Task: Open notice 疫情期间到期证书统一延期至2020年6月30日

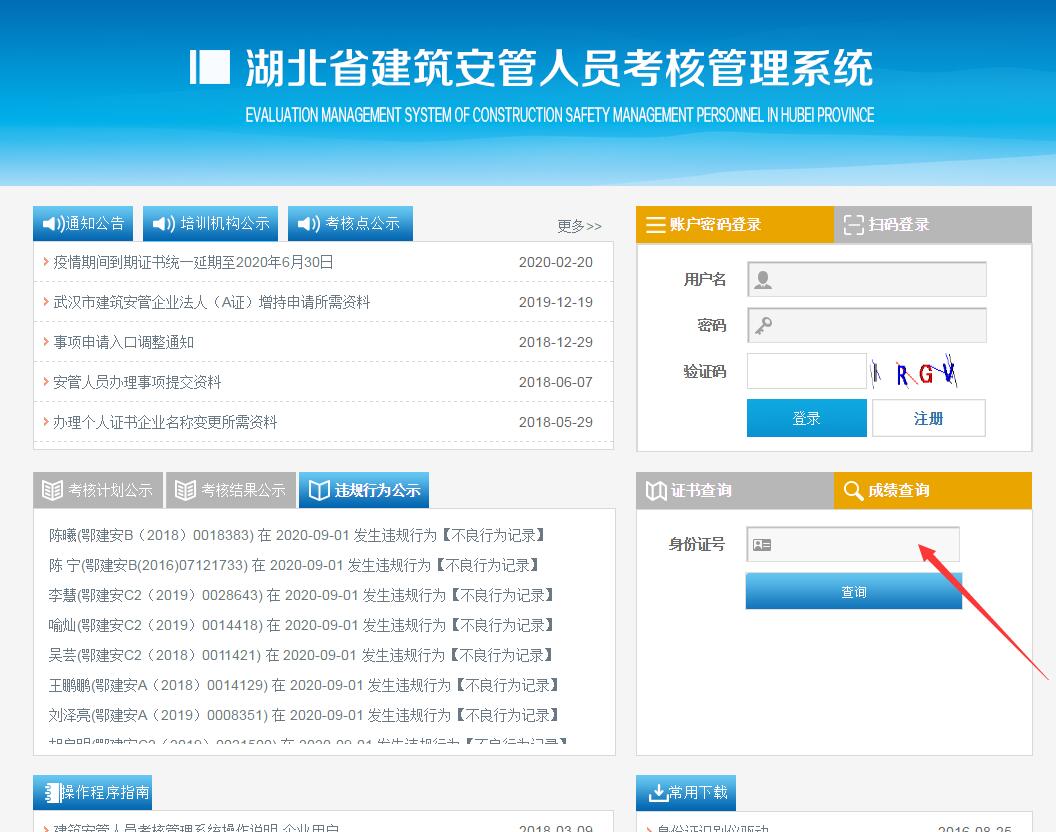Action: (x=193, y=262)
